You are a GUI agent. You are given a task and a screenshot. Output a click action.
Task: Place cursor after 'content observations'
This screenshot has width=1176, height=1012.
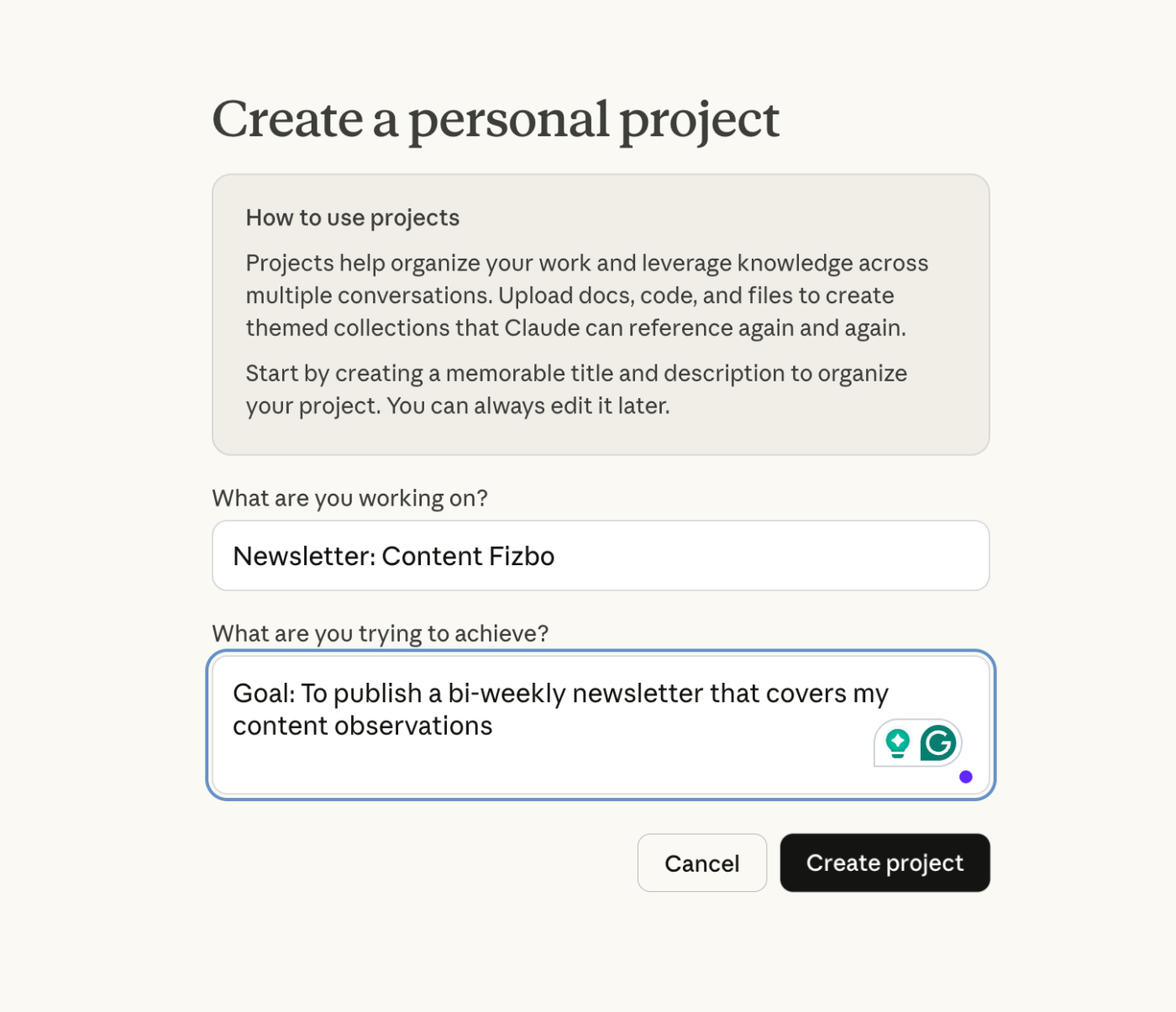click(x=494, y=726)
